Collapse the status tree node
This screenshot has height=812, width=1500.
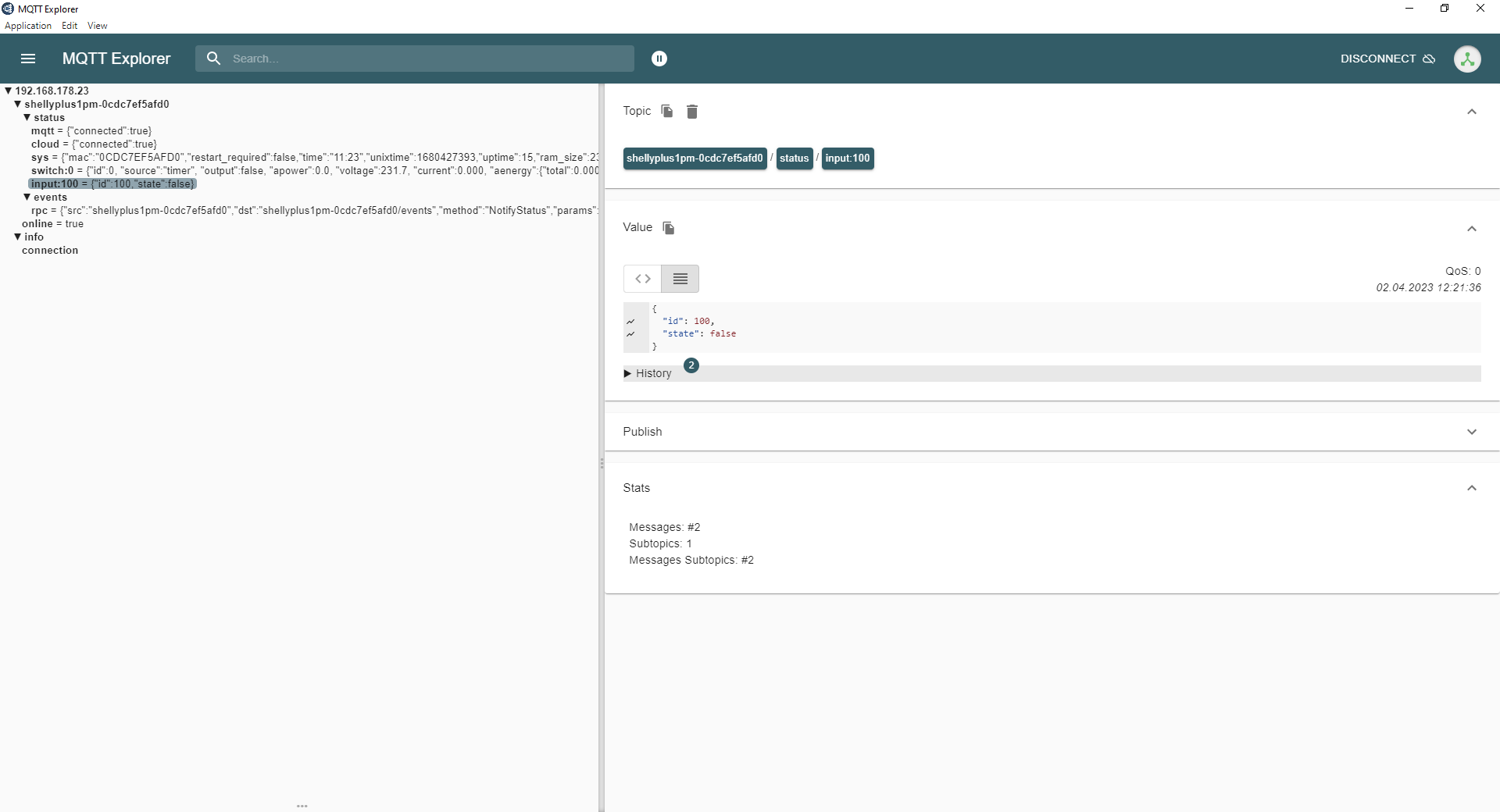[x=27, y=118]
